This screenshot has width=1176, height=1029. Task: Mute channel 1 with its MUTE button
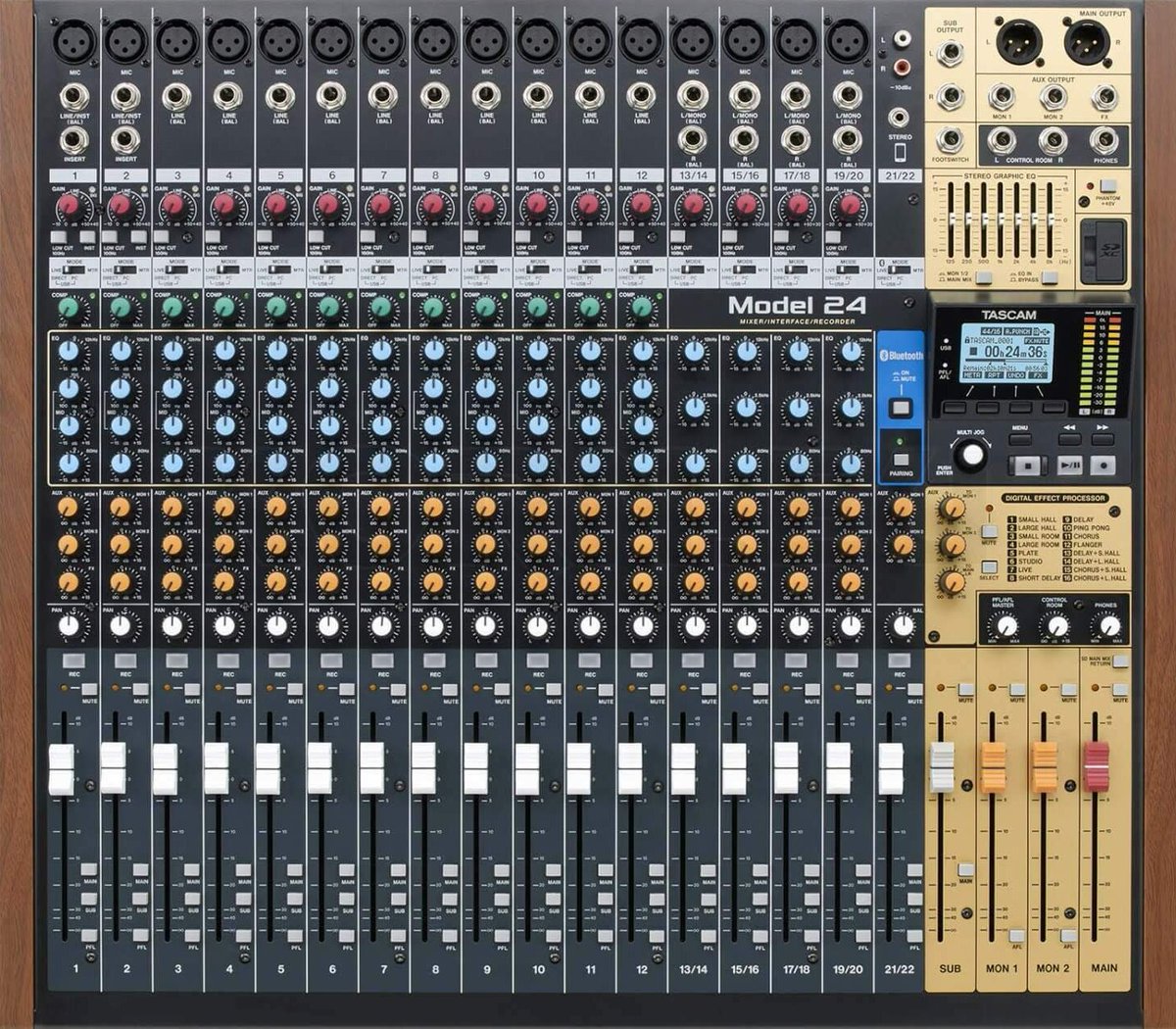tap(89, 690)
